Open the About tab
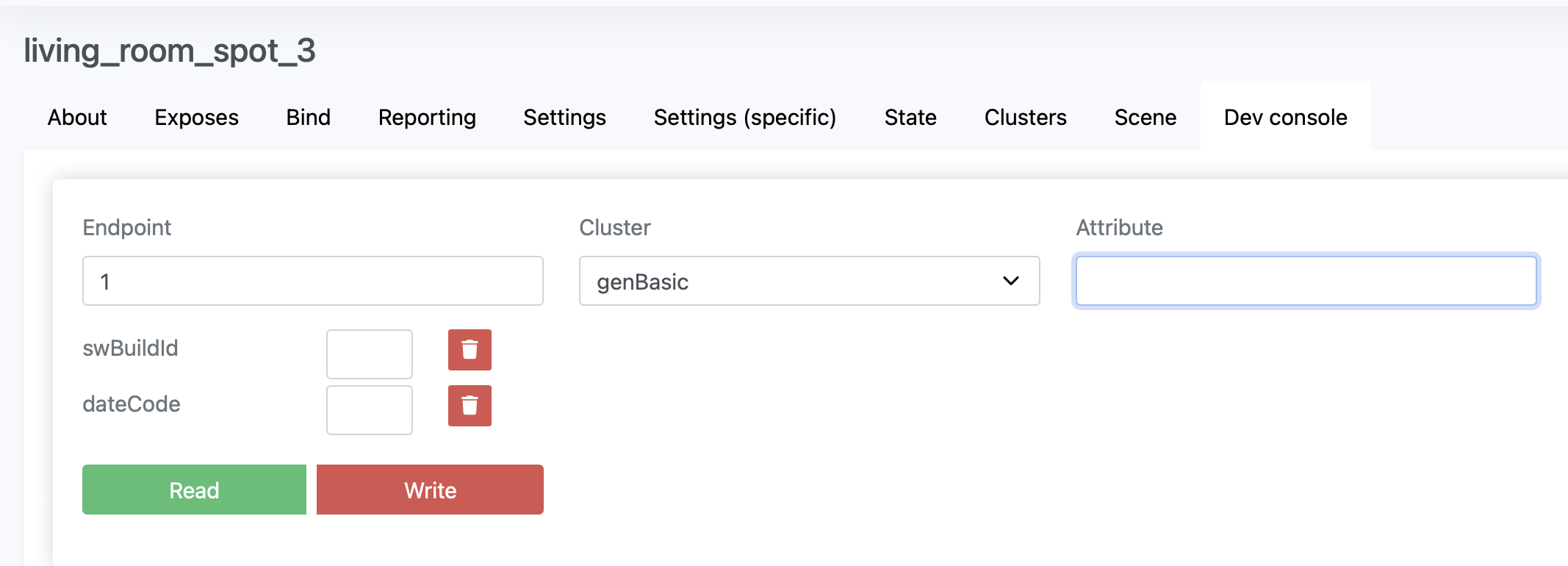The width and height of the screenshot is (1568, 566). 77,118
